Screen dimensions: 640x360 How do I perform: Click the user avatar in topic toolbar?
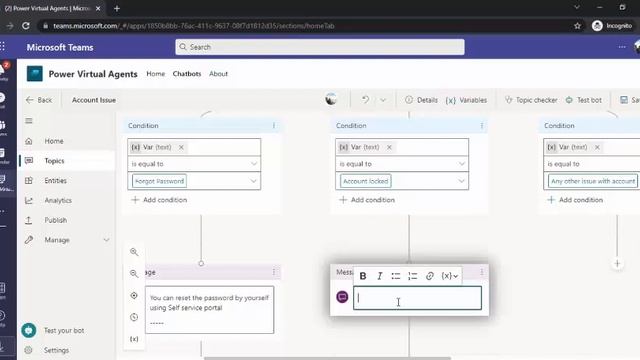point(331,99)
